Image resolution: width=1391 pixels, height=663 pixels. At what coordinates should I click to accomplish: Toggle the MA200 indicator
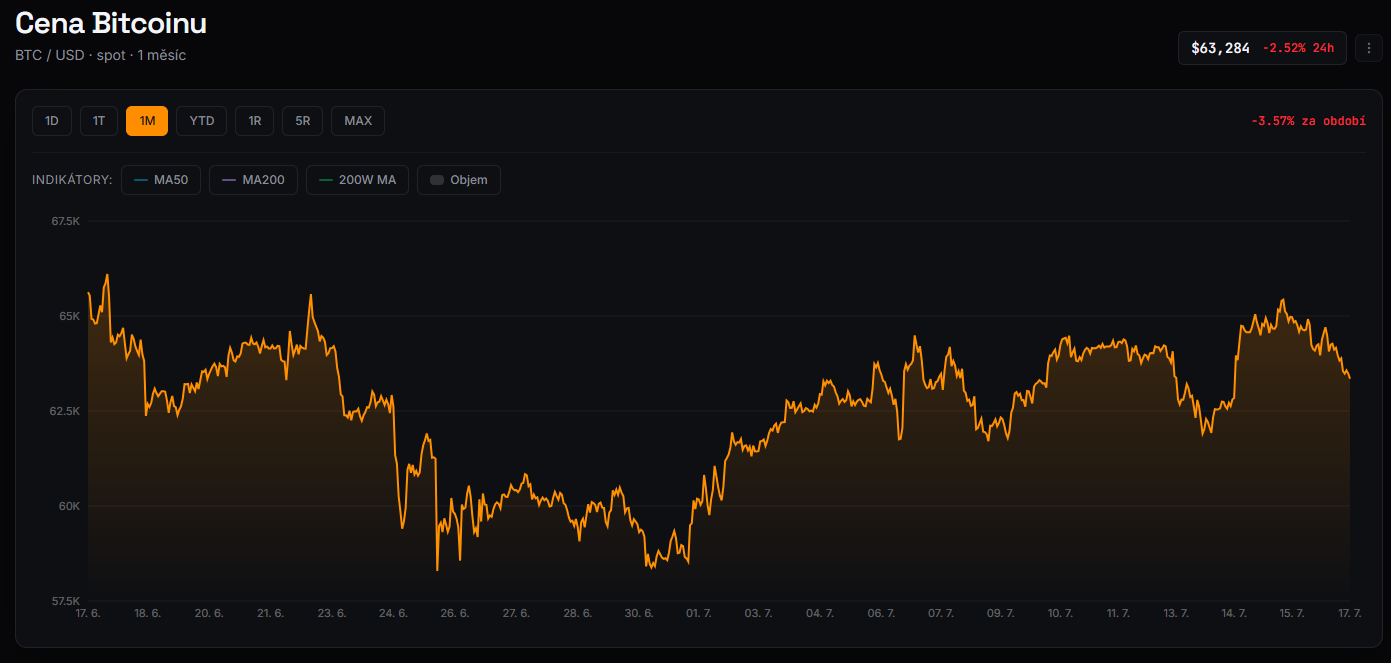pos(253,180)
